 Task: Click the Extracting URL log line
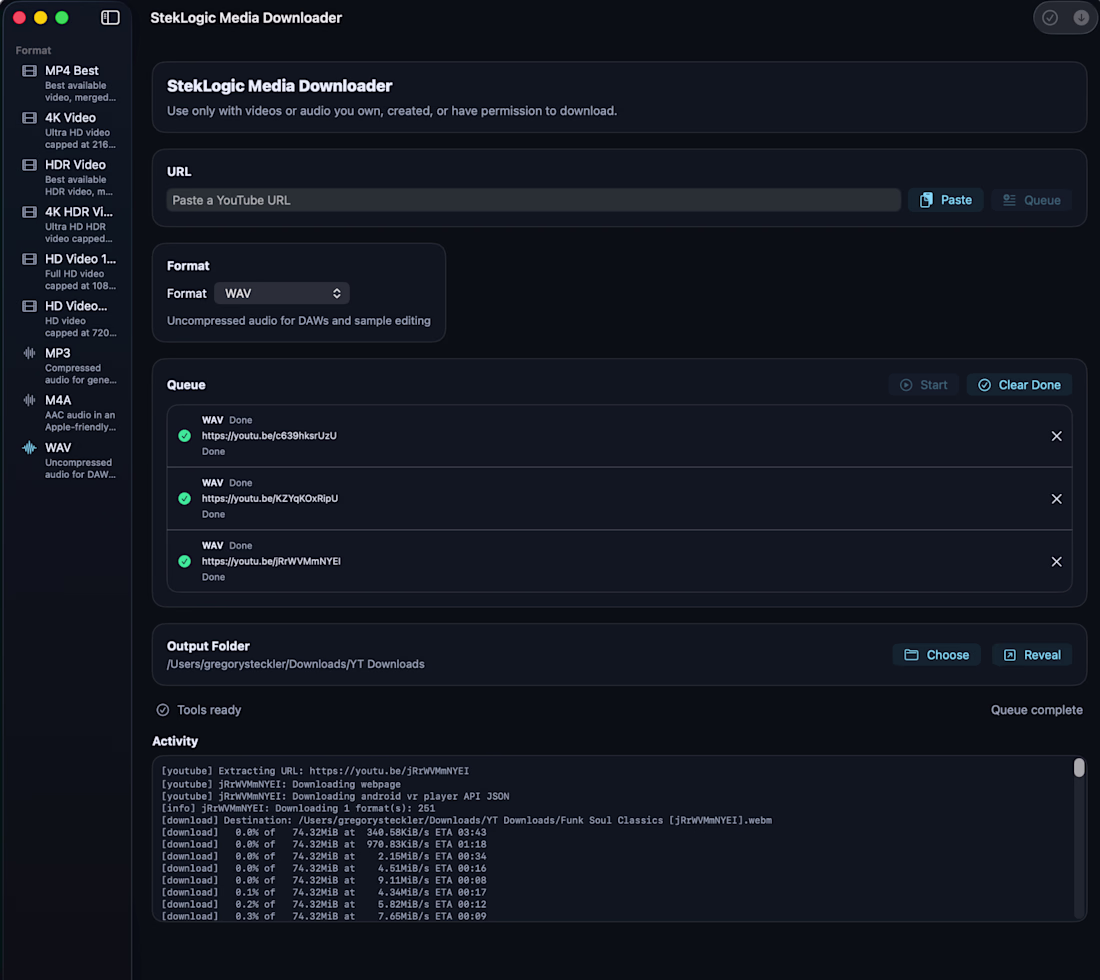315,771
